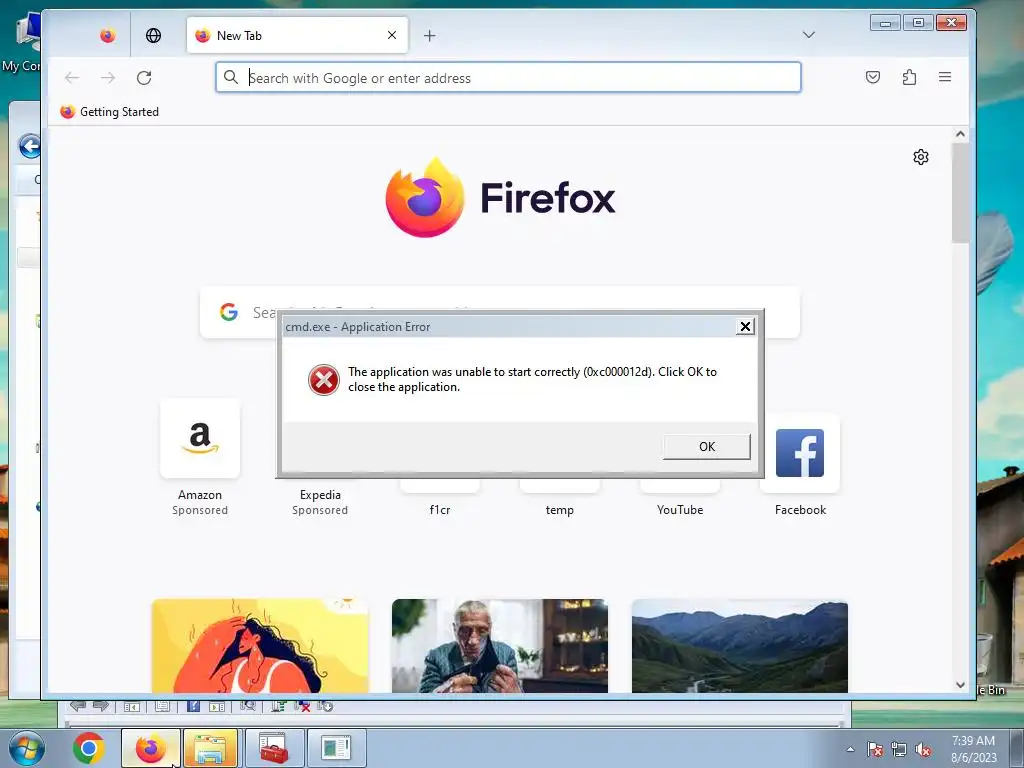Click the red toolbox taskbar icon

point(273,748)
